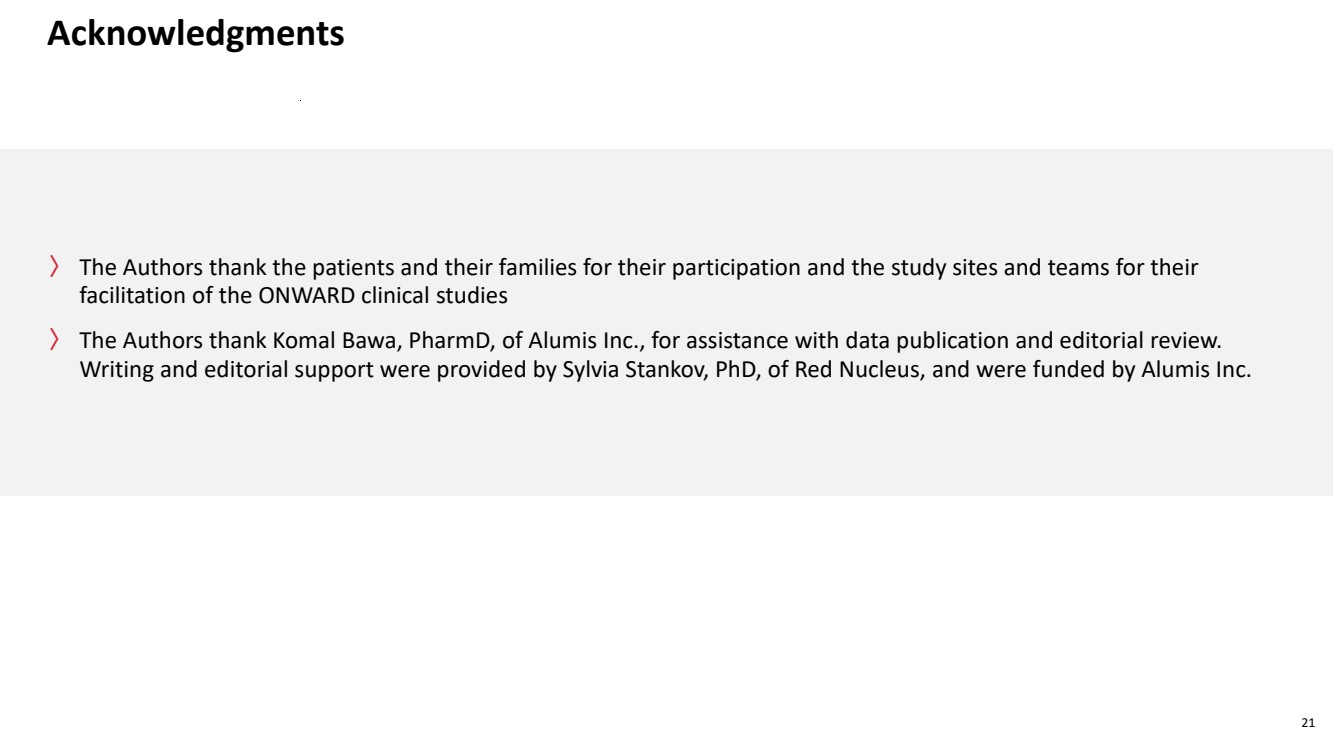Click slide page number 21
This screenshot has height=749, width=1333.
pyautogui.click(x=1308, y=722)
